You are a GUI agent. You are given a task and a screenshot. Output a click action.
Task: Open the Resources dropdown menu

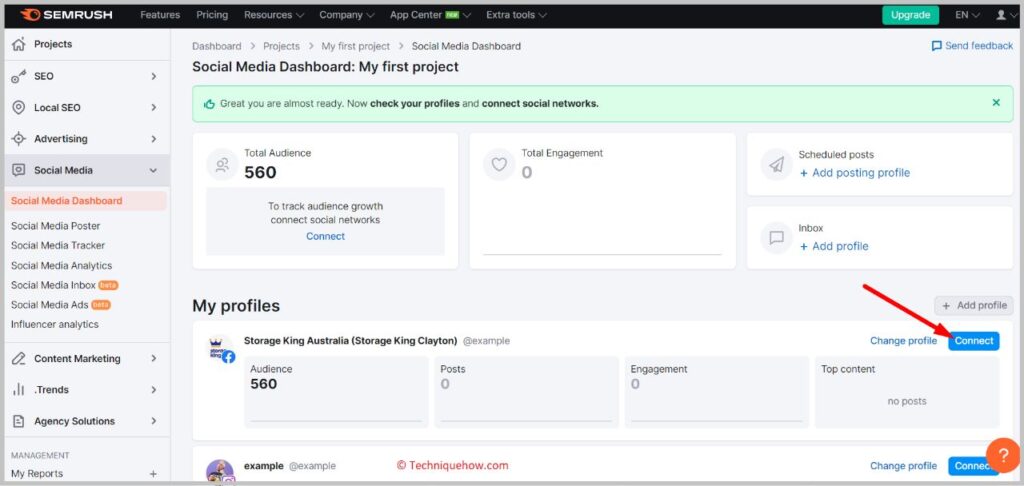[274, 14]
